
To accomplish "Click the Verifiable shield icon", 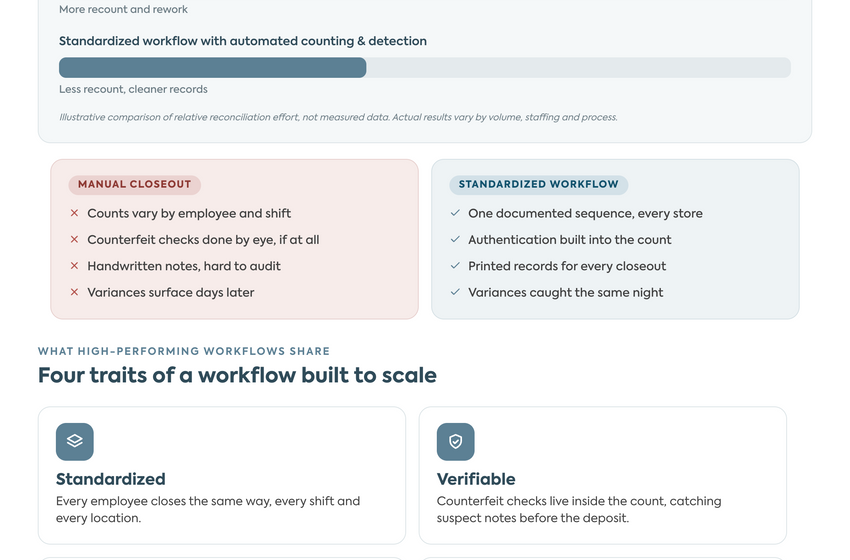I will [456, 441].
